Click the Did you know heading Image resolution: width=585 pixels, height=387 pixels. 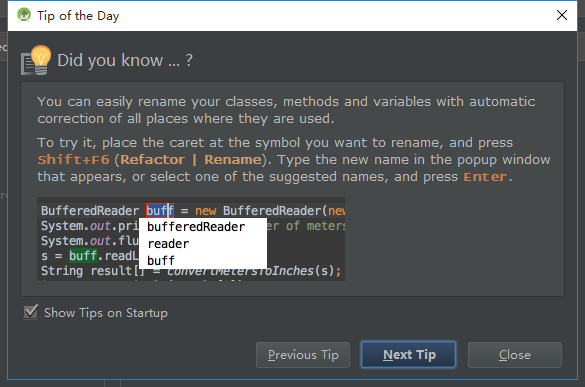click(125, 60)
